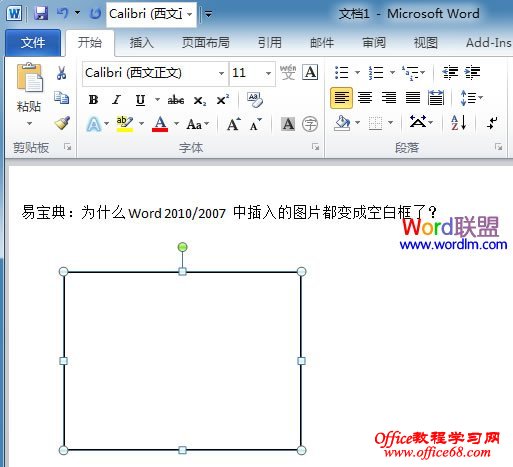Go to the 审阅 tab
The height and width of the screenshot is (467, 513).
(374, 43)
